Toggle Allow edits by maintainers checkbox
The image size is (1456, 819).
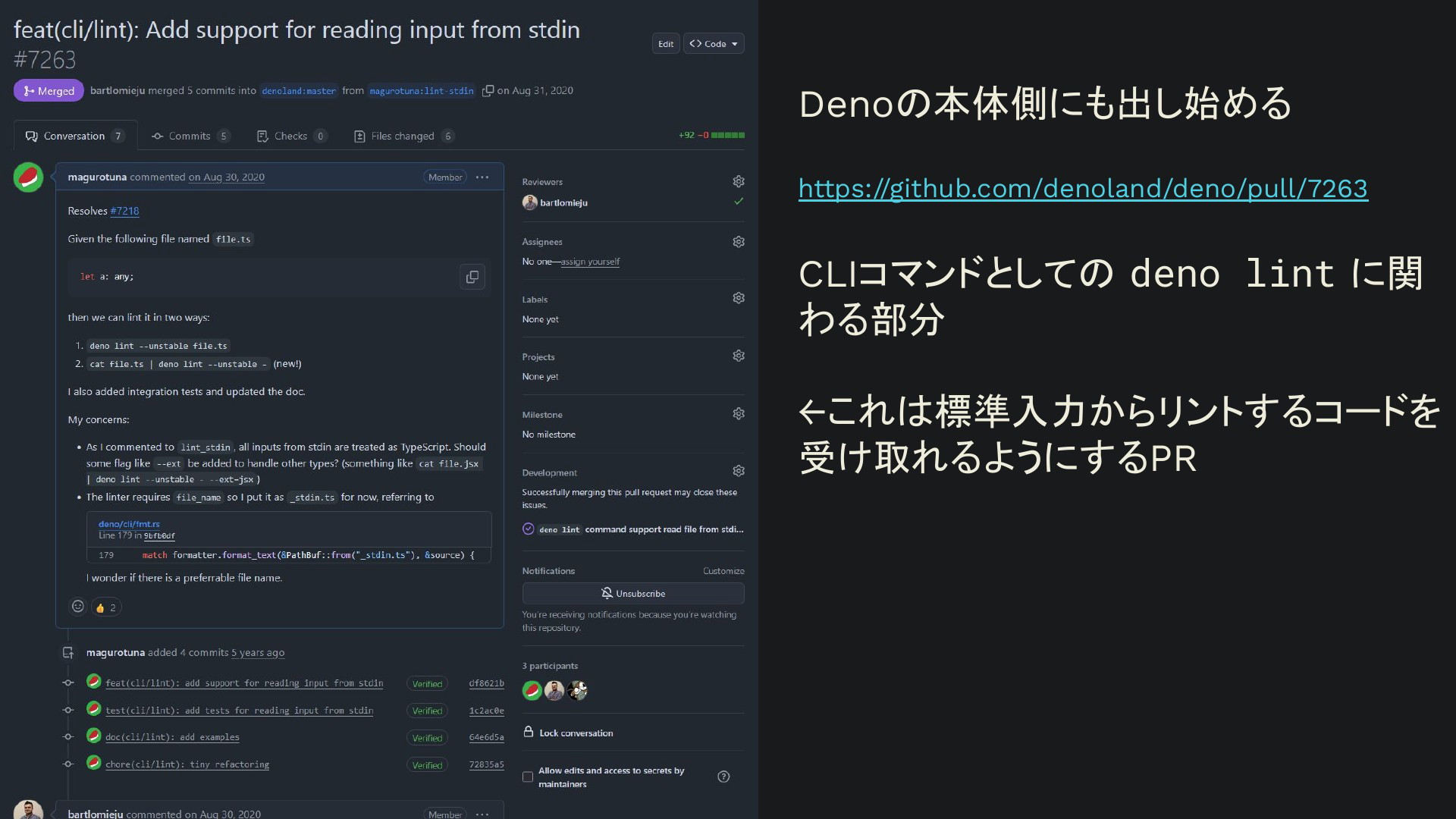[x=528, y=777]
